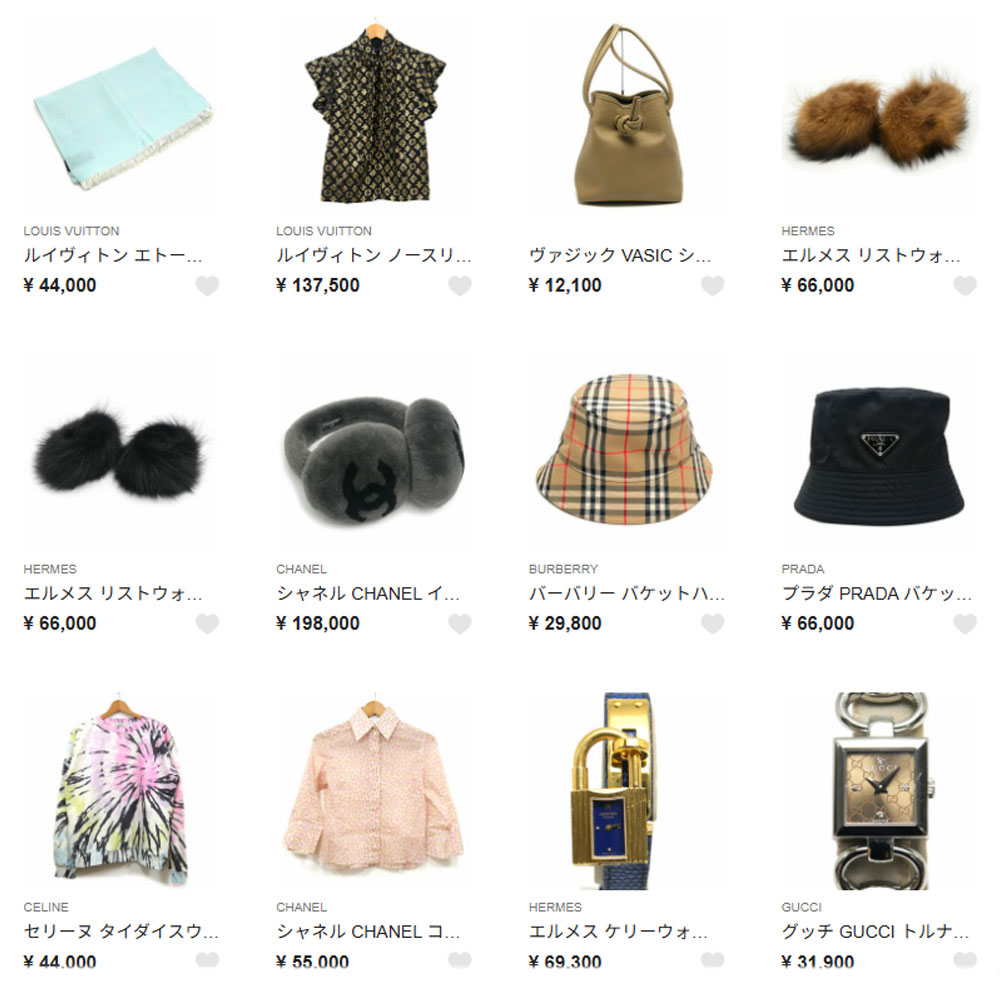Toggle heart on Prada bucket hat
The image size is (1000, 1000).
click(x=965, y=624)
